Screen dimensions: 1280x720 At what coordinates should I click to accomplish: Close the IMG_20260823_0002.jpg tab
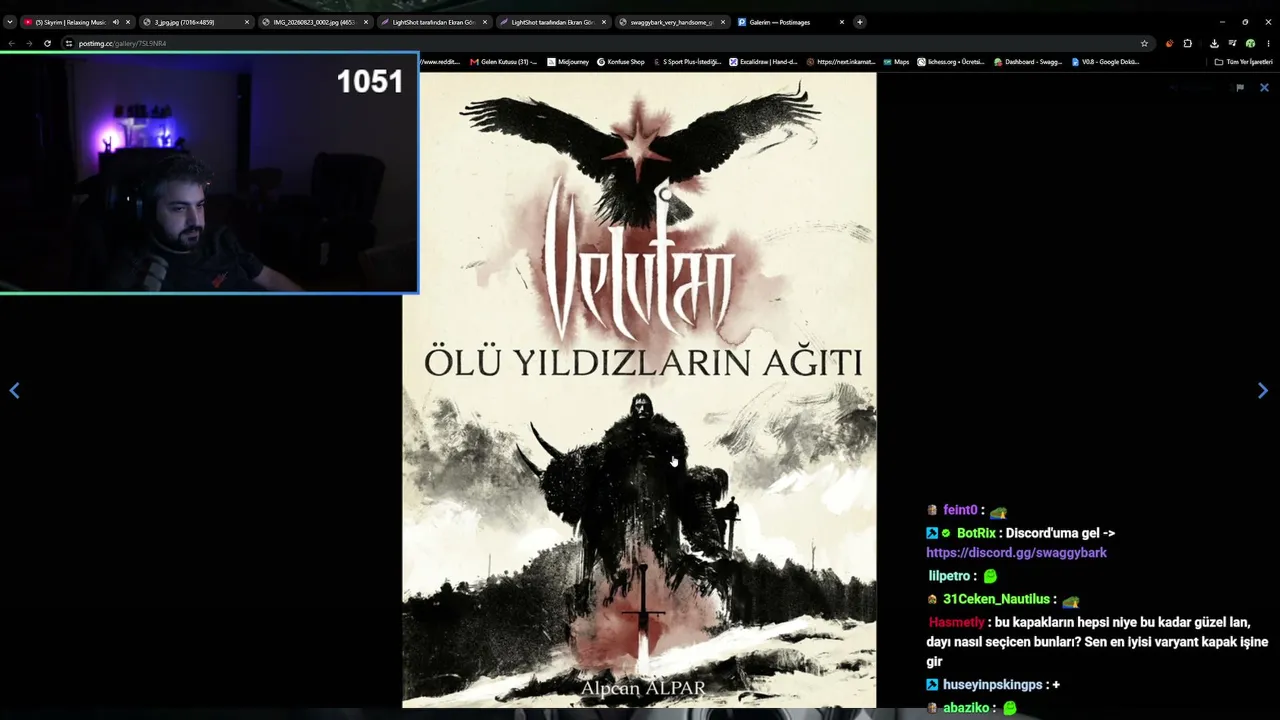coord(366,22)
